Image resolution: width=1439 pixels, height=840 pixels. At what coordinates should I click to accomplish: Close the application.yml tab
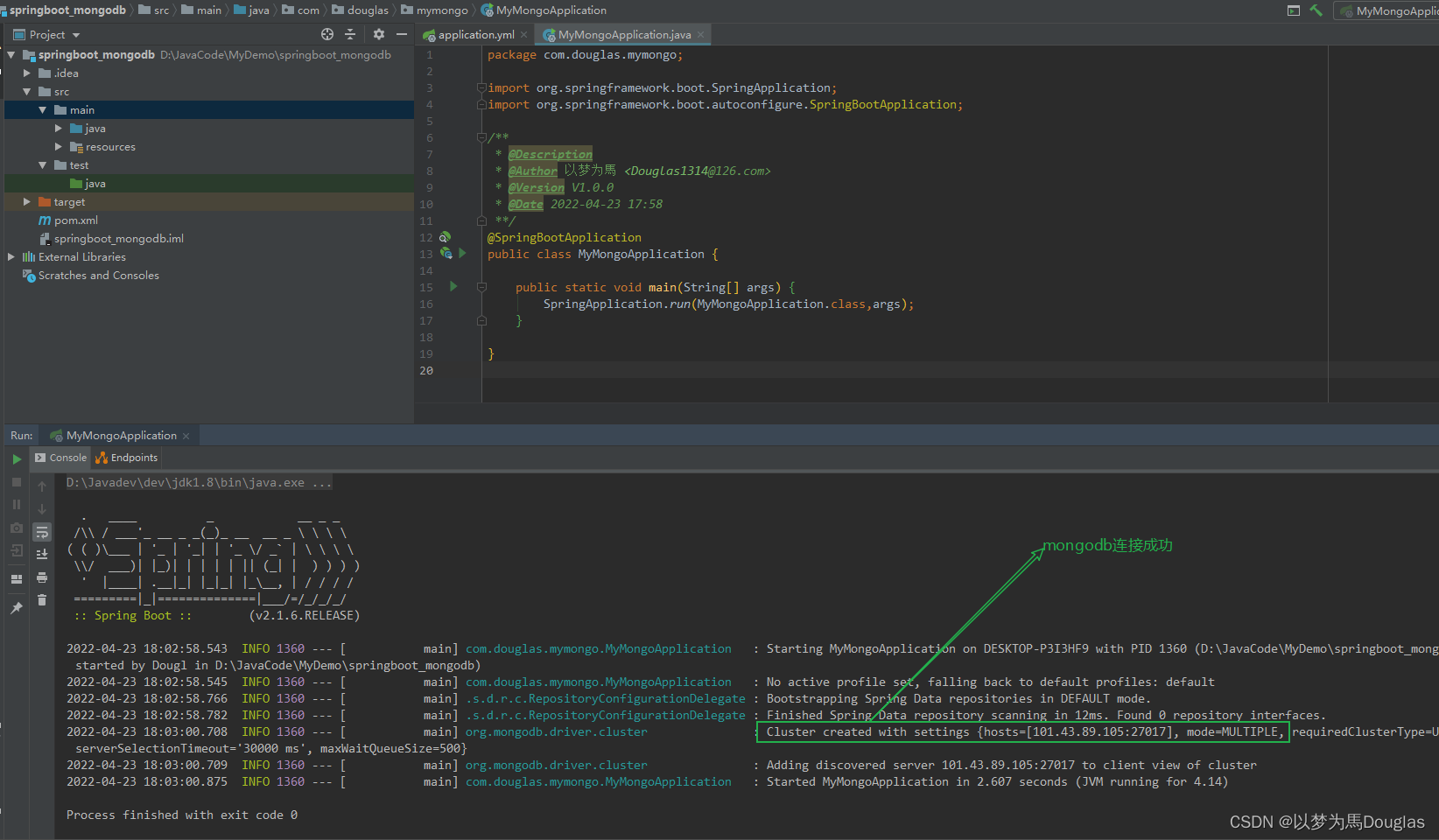[524, 35]
